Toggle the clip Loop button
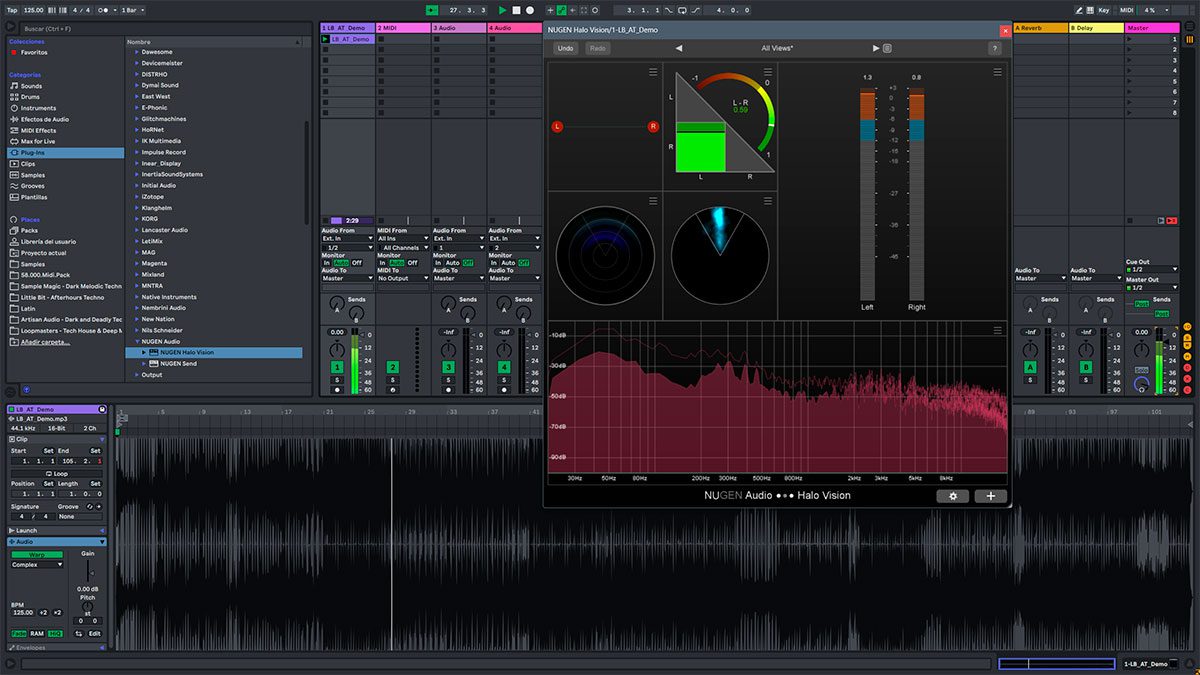The height and width of the screenshot is (675, 1200). point(55,474)
